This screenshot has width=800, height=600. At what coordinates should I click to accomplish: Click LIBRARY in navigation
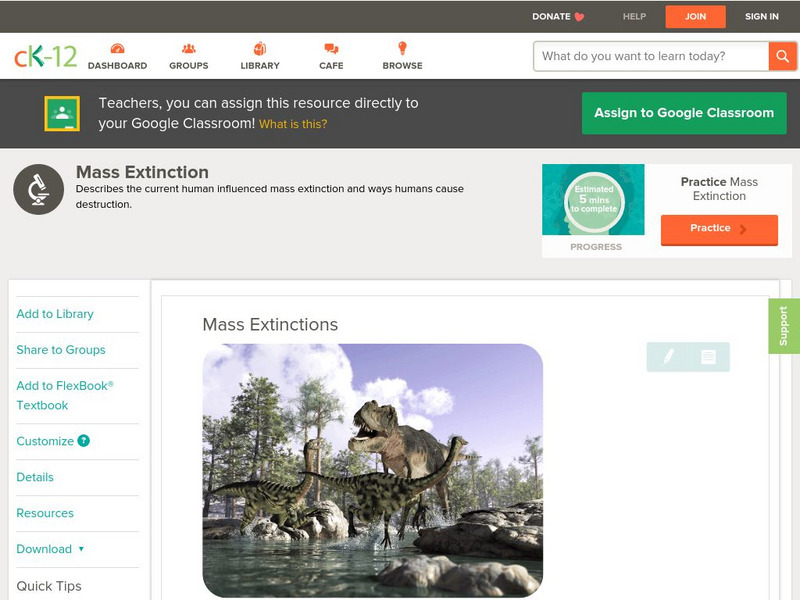260,66
